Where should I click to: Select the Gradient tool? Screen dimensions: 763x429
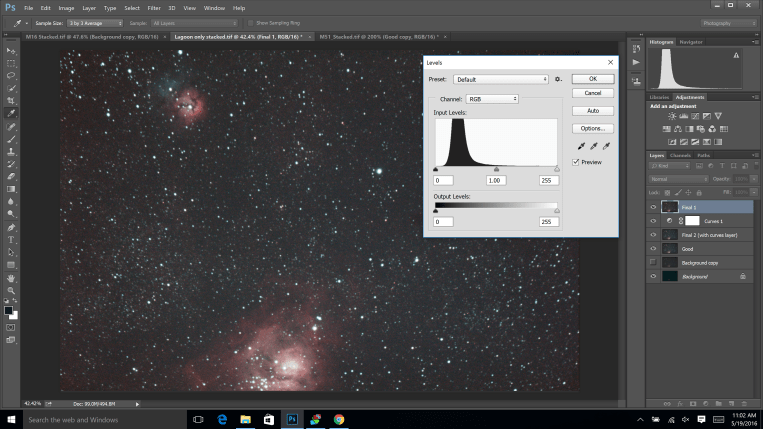[11, 189]
